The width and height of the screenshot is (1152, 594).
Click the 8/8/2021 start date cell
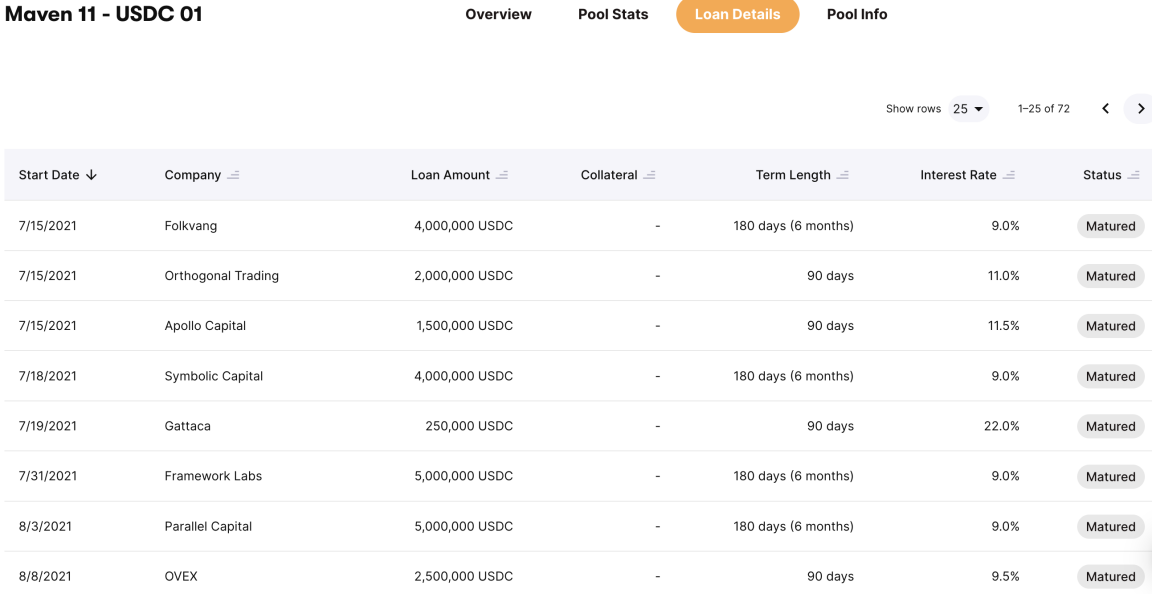pyautogui.click(x=45, y=576)
